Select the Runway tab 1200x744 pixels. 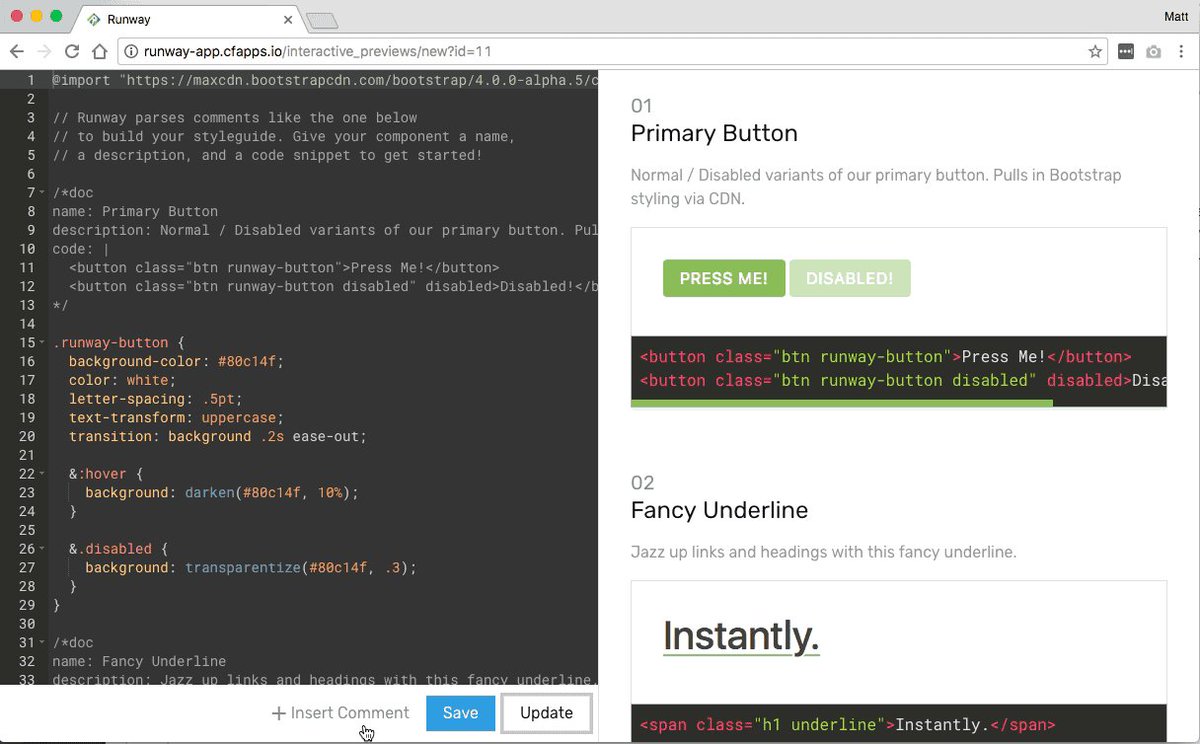tap(188, 19)
